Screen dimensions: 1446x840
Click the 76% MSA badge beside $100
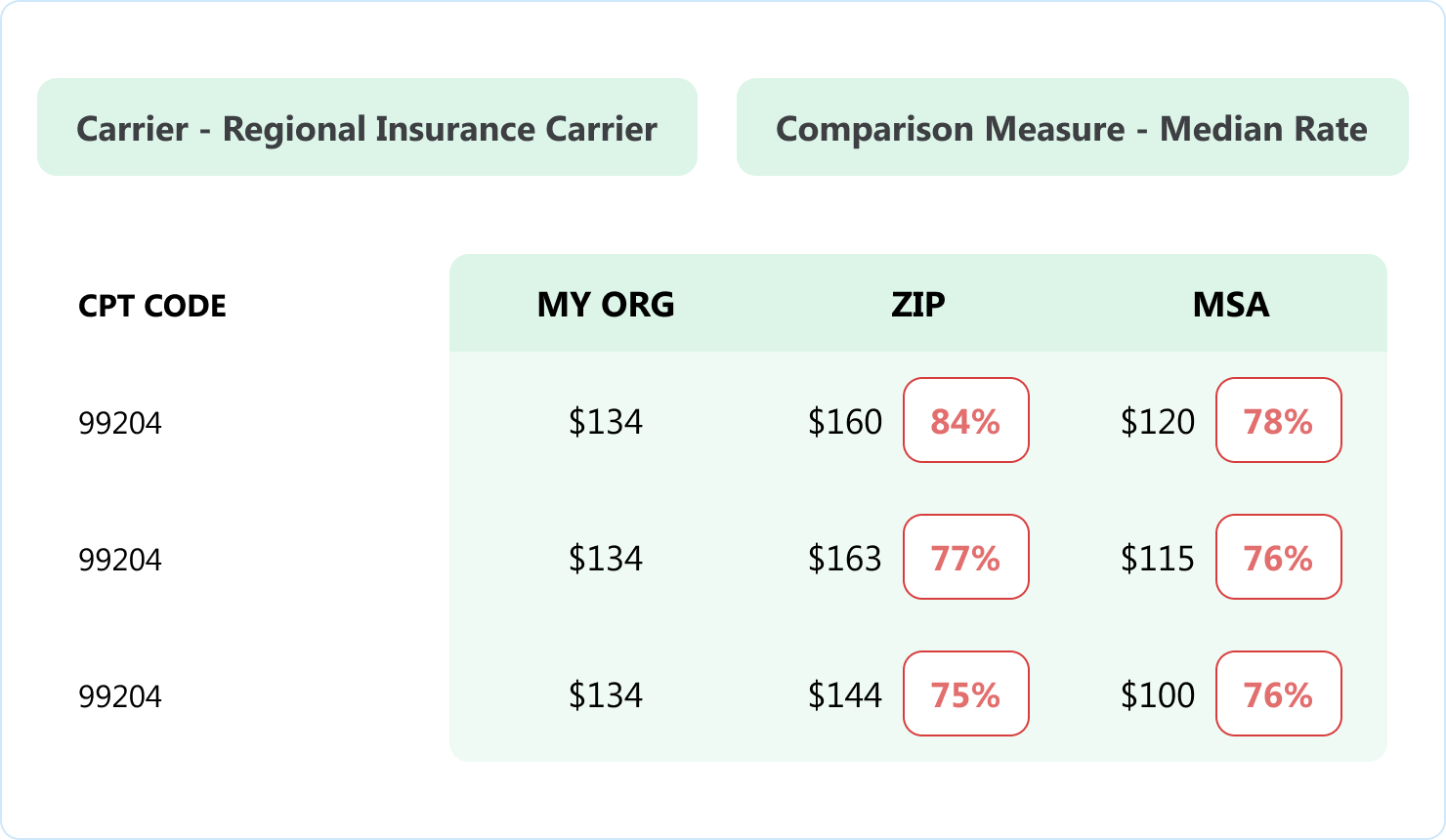click(x=1278, y=694)
